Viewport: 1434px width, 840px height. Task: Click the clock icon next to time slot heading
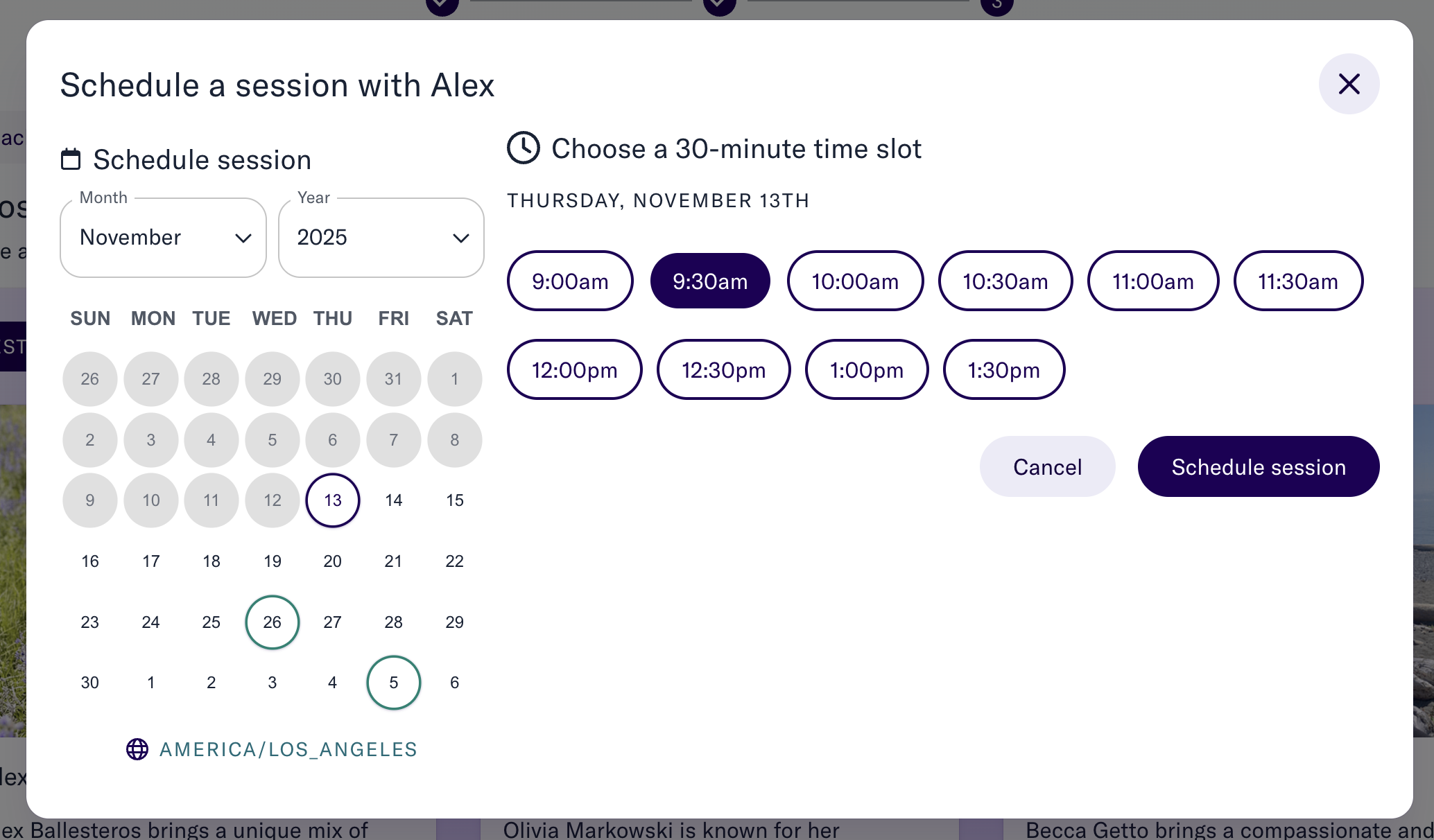[x=524, y=148]
